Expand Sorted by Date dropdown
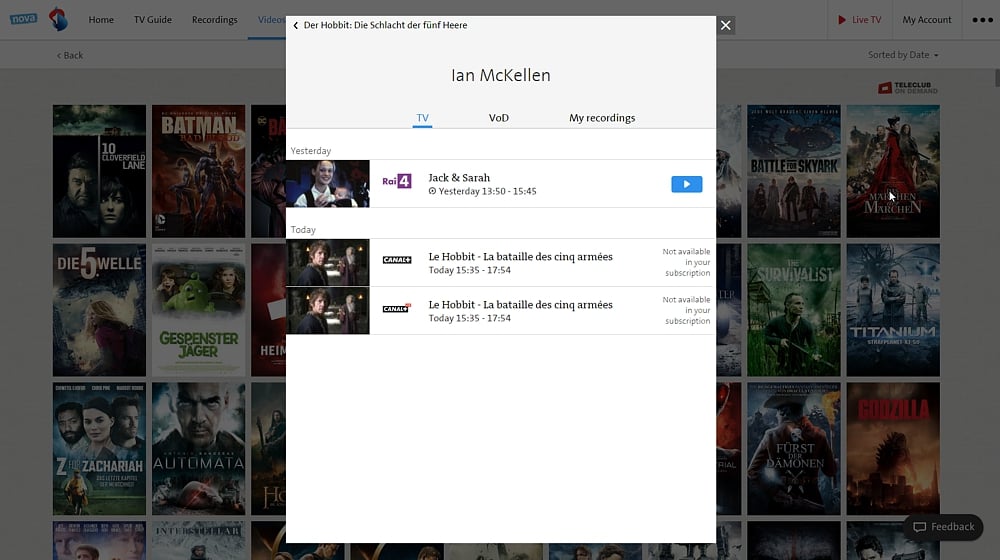Image resolution: width=1000 pixels, height=560 pixels. pos(903,55)
